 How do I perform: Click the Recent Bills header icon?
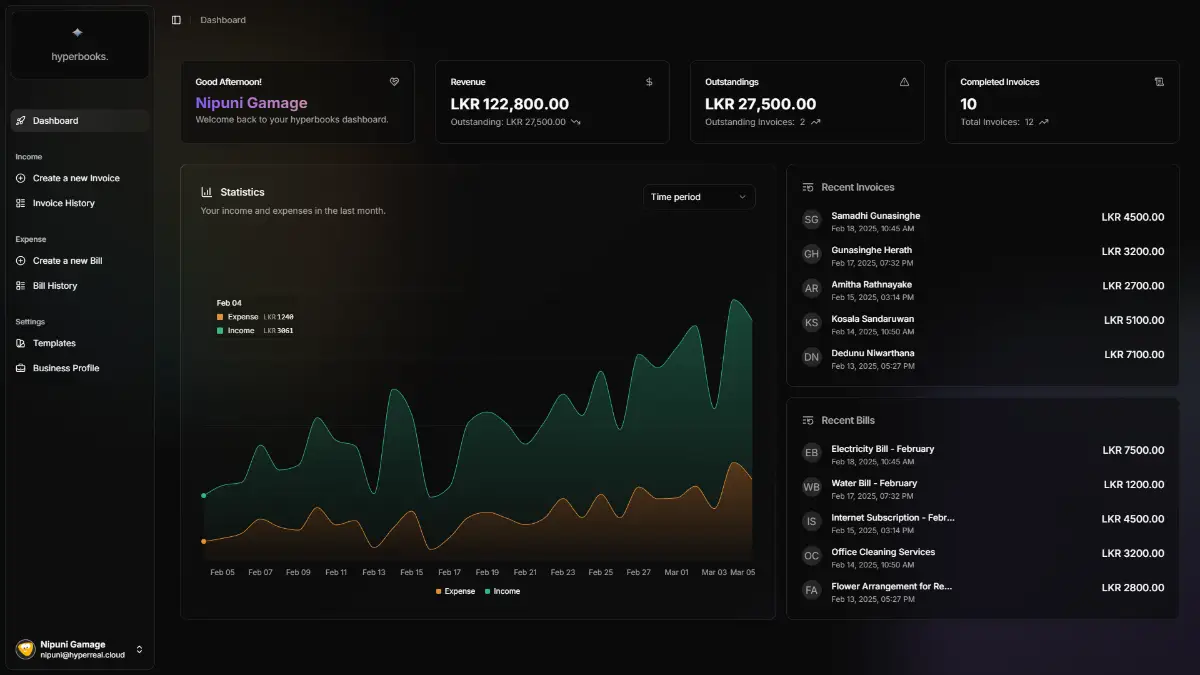(808, 420)
